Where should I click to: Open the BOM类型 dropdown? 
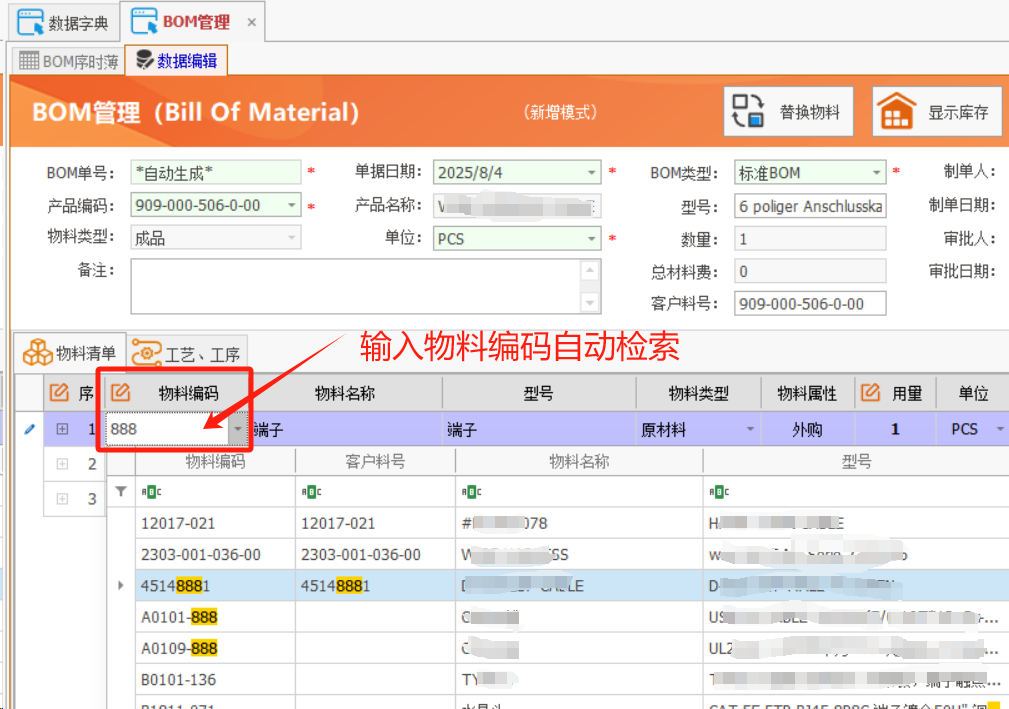[x=876, y=172]
